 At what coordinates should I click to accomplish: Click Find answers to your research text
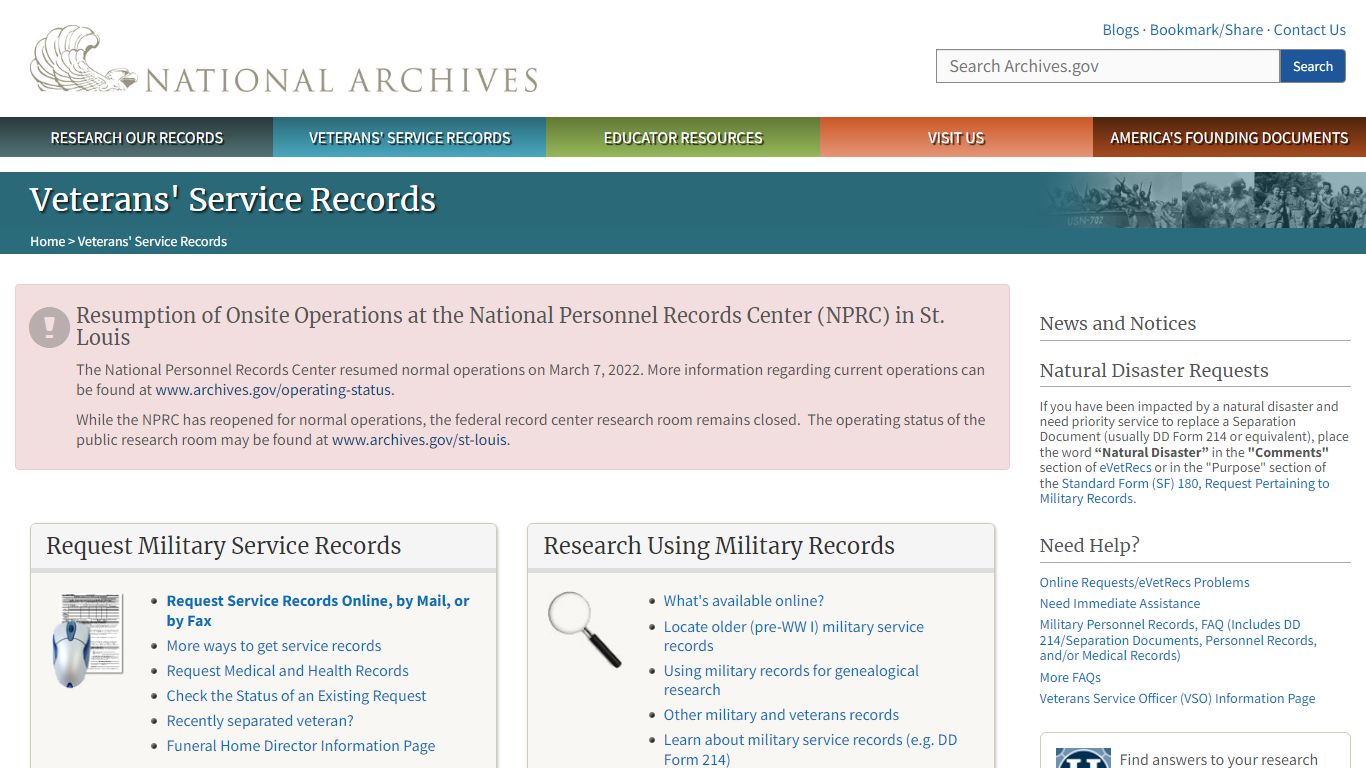(1219, 760)
